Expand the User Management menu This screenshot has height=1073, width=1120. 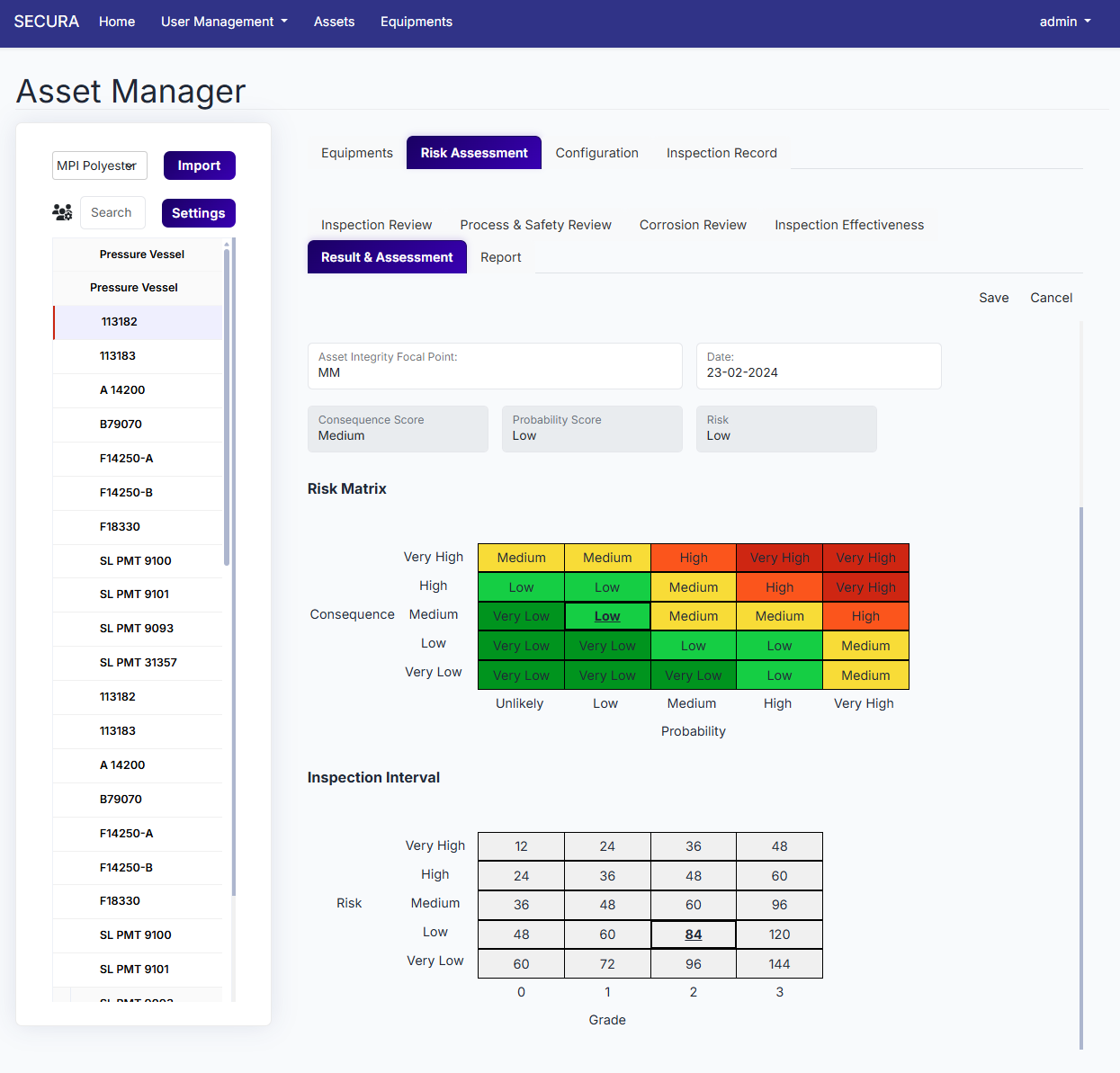coord(224,22)
